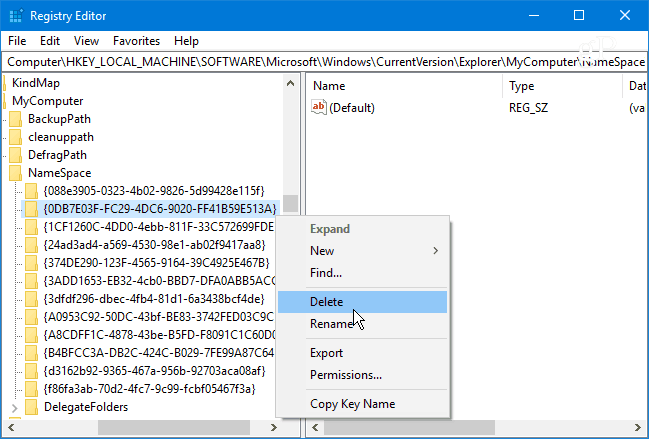
Task: Select the BackupPath key label
Action: pyautogui.click(x=59, y=119)
